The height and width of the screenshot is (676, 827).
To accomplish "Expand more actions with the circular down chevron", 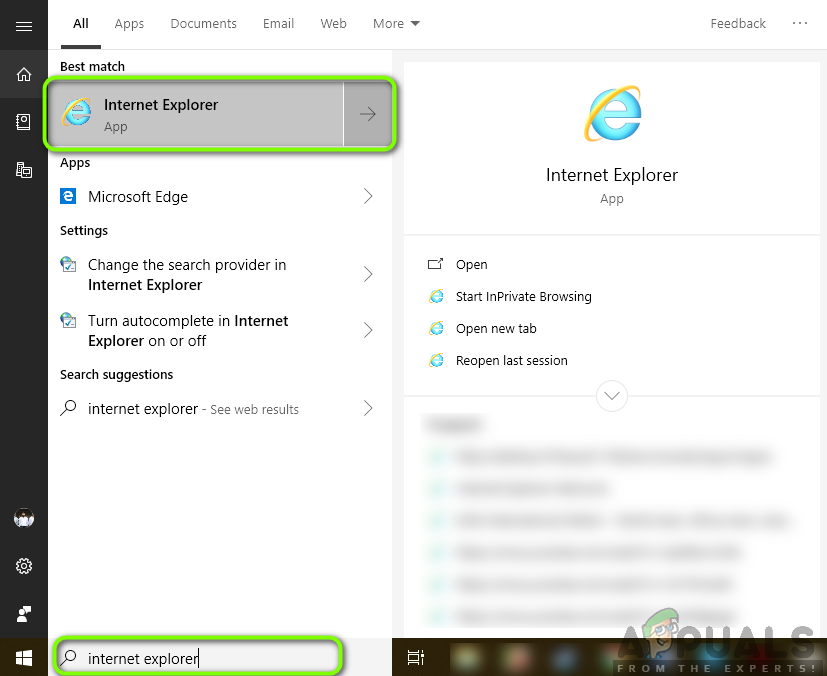I will 612,395.
